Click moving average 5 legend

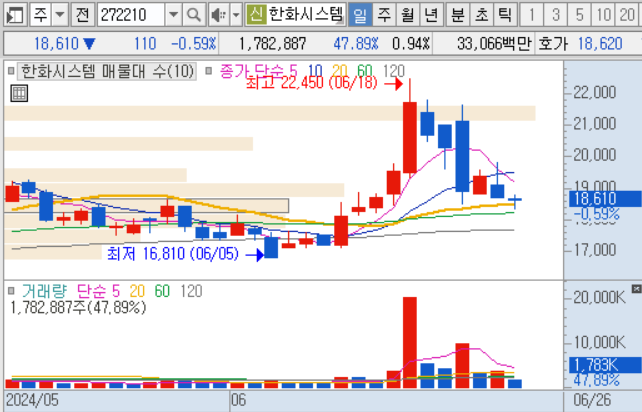293,71
